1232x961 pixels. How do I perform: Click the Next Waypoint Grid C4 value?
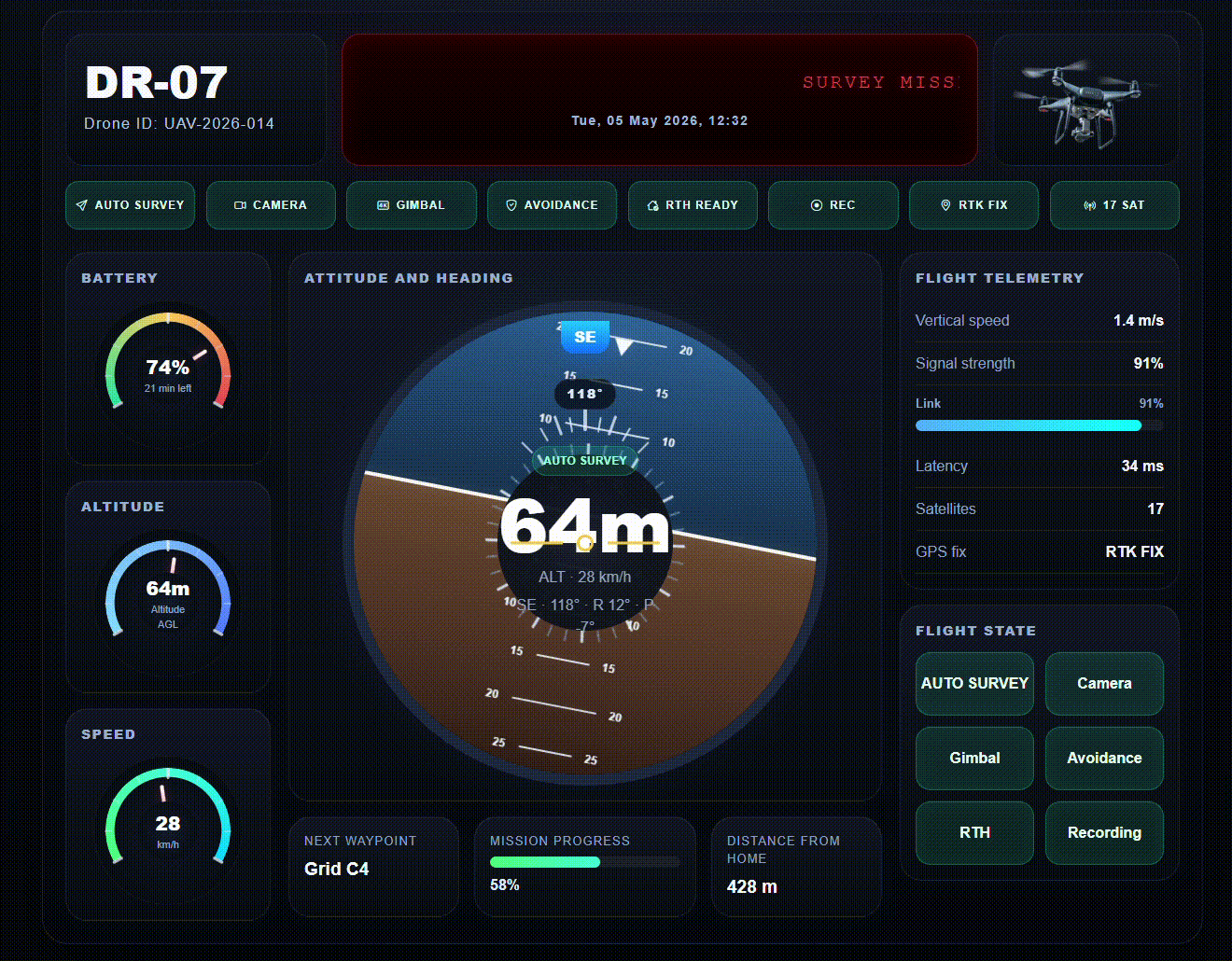337,869
